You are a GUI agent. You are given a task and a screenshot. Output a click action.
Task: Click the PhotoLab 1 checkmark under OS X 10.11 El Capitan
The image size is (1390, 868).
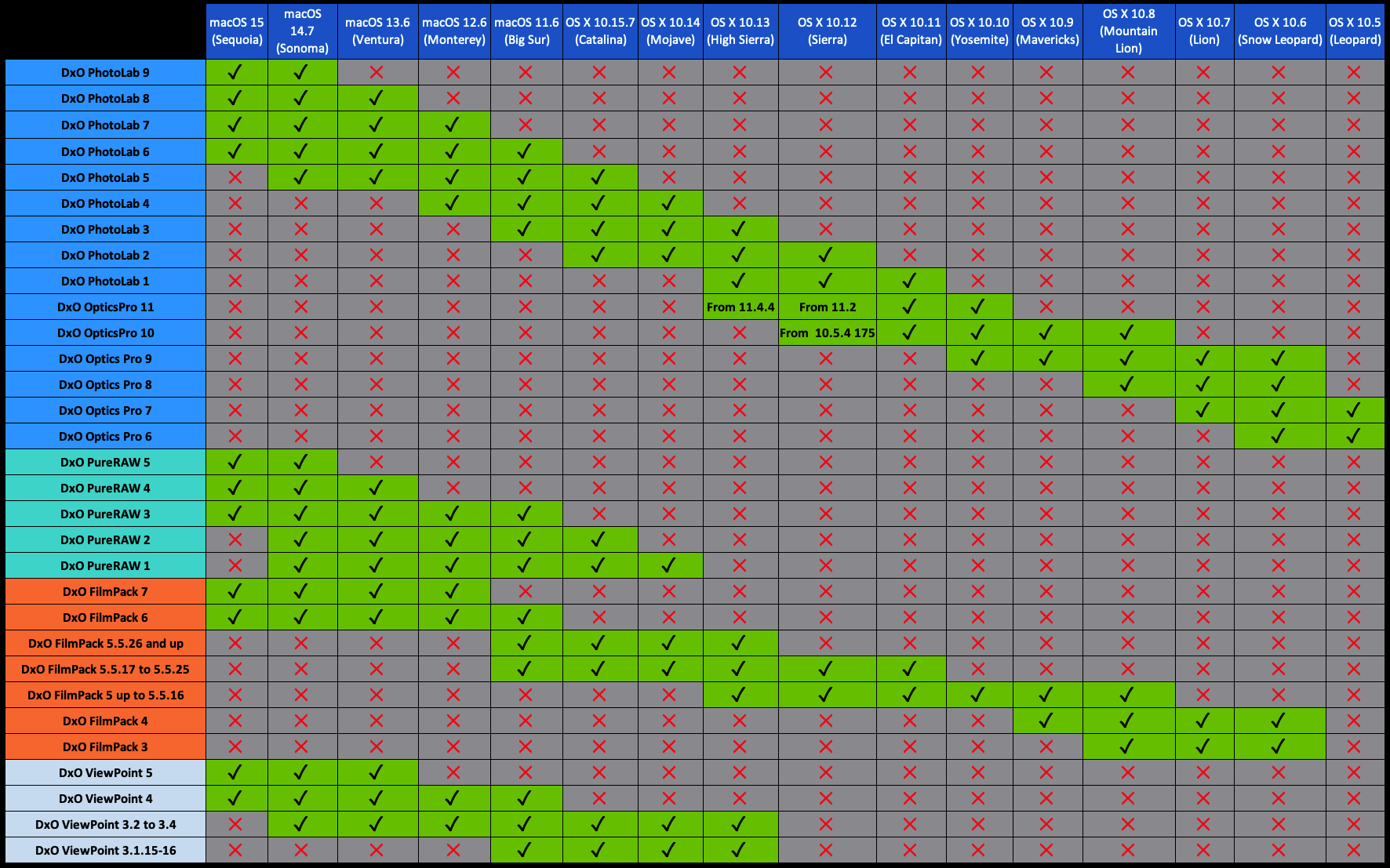coord(910,281)
